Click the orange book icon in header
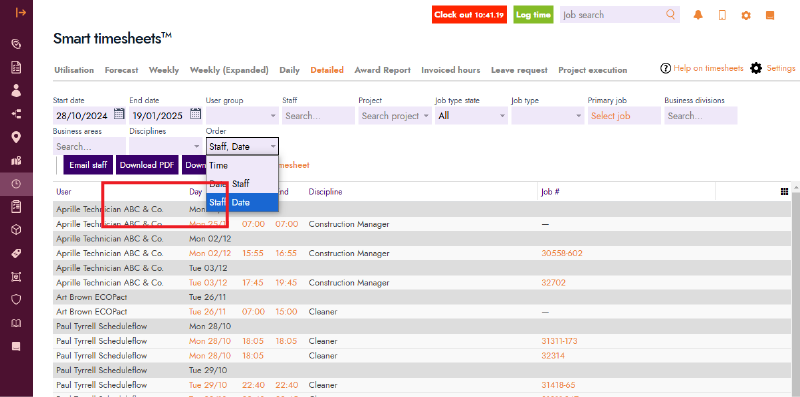 [x=770, y=15]
